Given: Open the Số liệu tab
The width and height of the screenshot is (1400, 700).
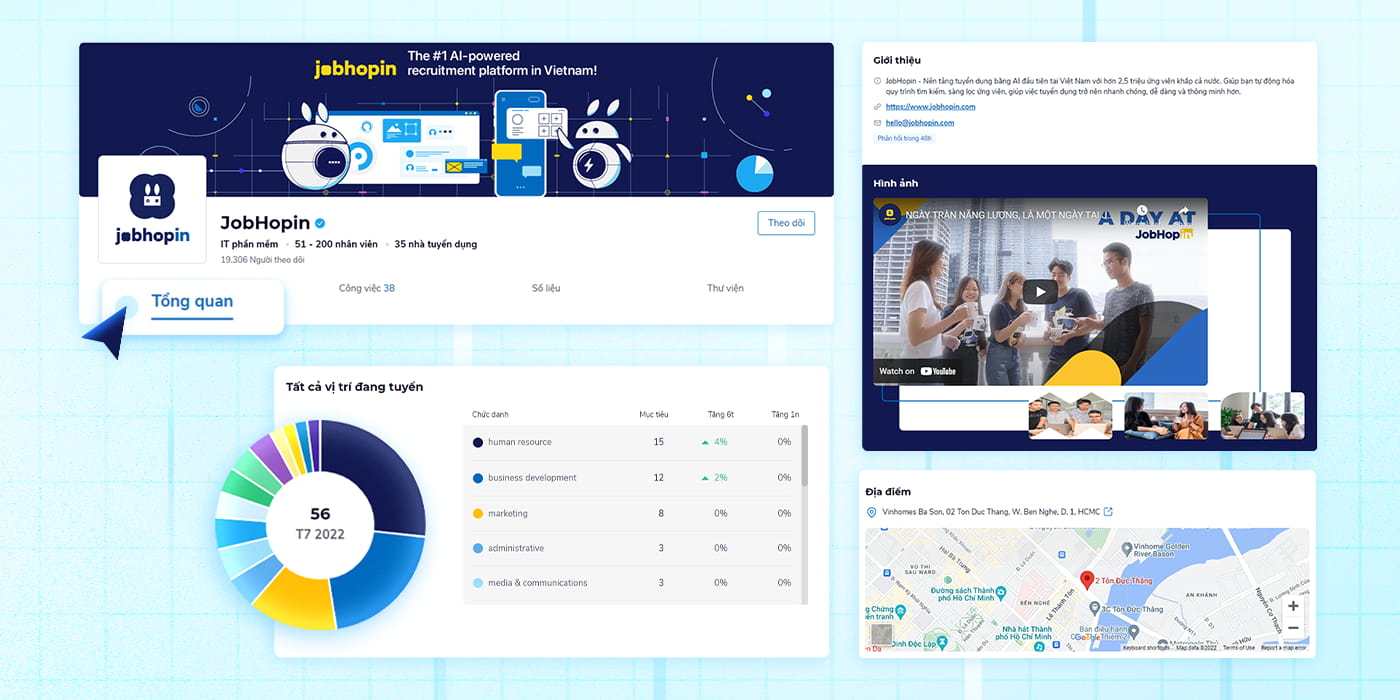Looking at the screenshot, I should tap(546, 288).
